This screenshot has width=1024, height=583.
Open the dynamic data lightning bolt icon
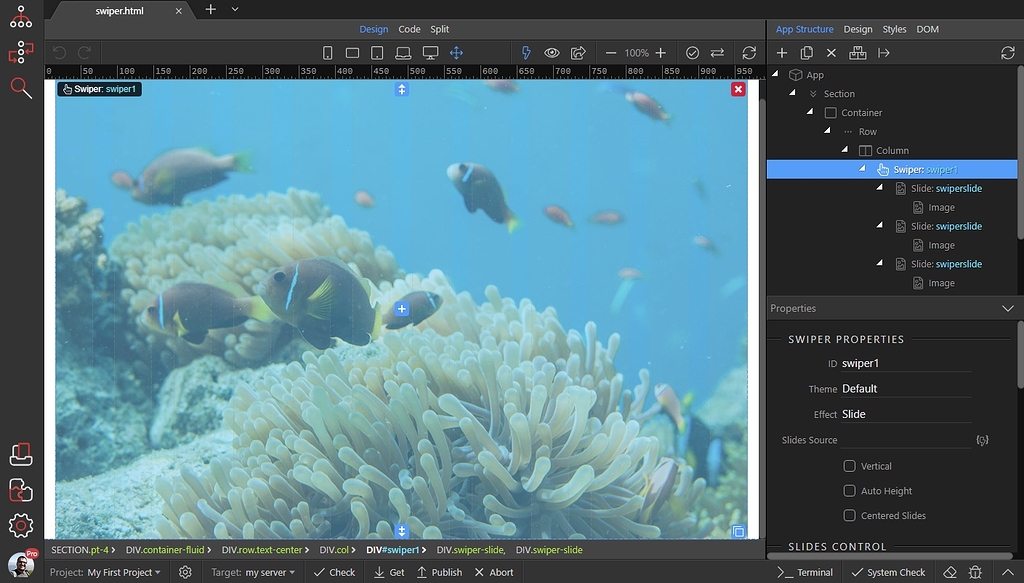pos(525,52)
